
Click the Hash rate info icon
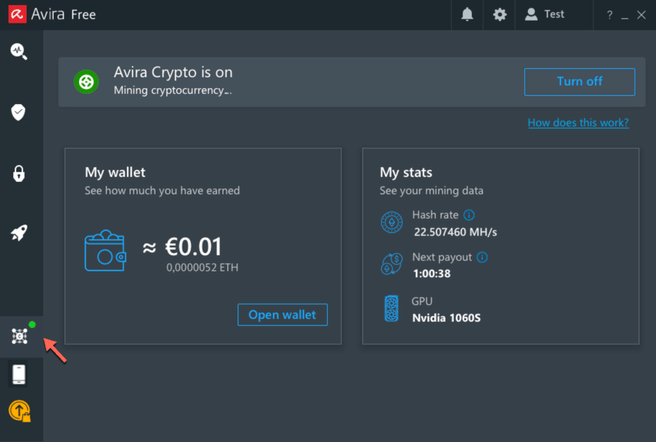[x=469, y=215]
